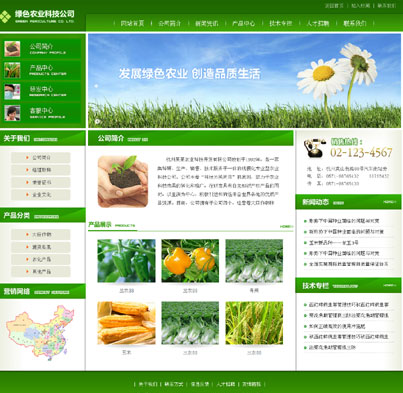Click the soil-in-hands thumbnail beside 公司简介 sidebar
Viewport: 403px width, 393px height.
12,49
